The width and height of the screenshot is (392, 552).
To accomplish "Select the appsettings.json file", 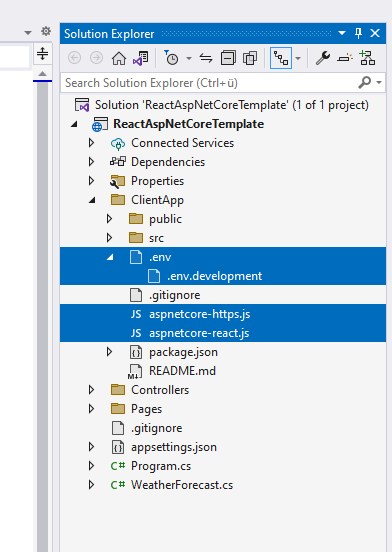I will [174, 447].
